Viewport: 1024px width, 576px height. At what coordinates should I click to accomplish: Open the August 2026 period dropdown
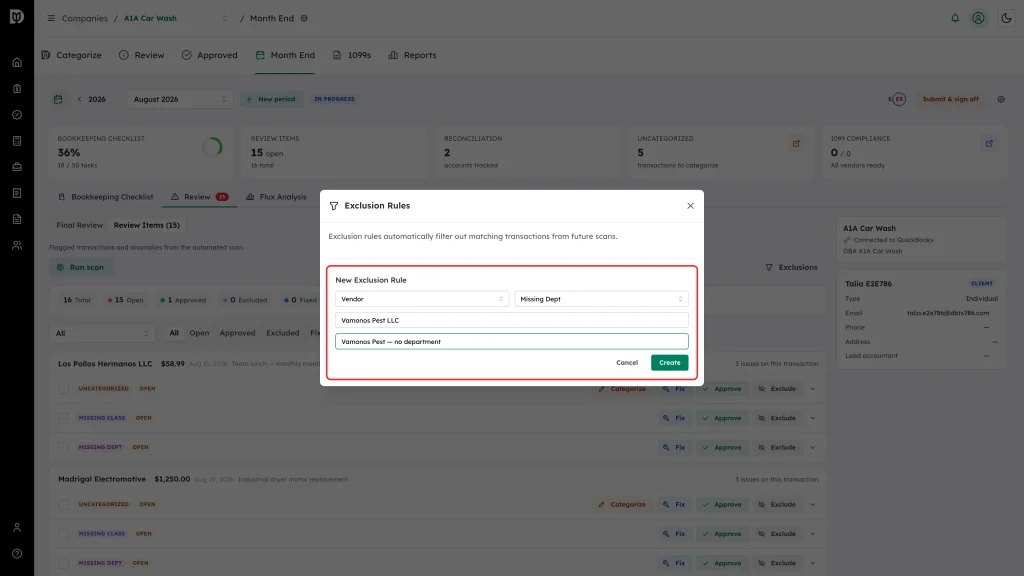tap(180, 99)
